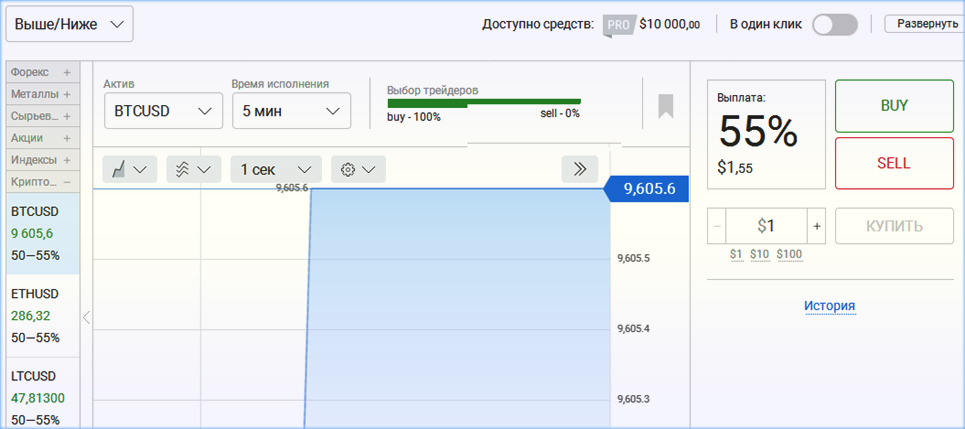965x429 pixels.
Task: Toggle the one-click trading switch
Action: tap(834, 24)
